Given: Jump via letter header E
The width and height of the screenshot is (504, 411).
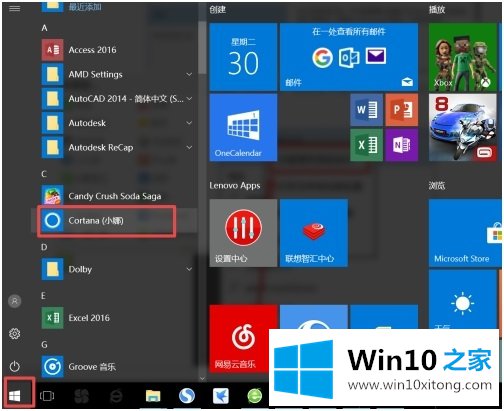Looking at the screenshot, I should (43, 296).
